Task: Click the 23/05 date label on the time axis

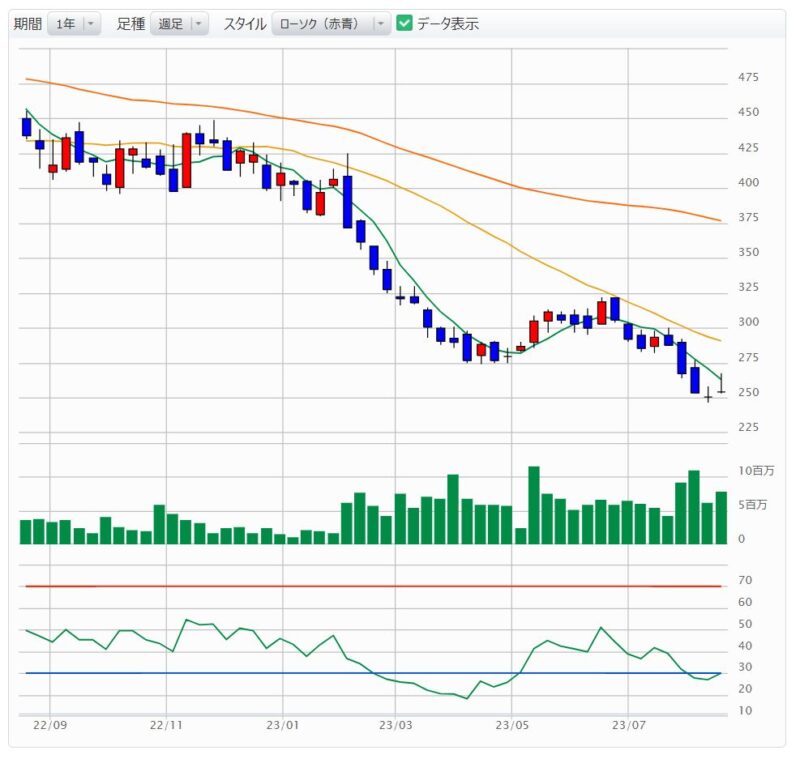Action: 512,725
